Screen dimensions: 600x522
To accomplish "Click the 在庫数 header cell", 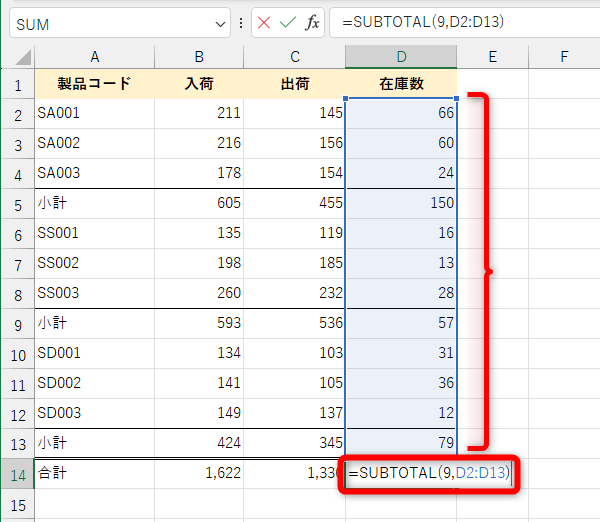I will click(x=401, y=84).
